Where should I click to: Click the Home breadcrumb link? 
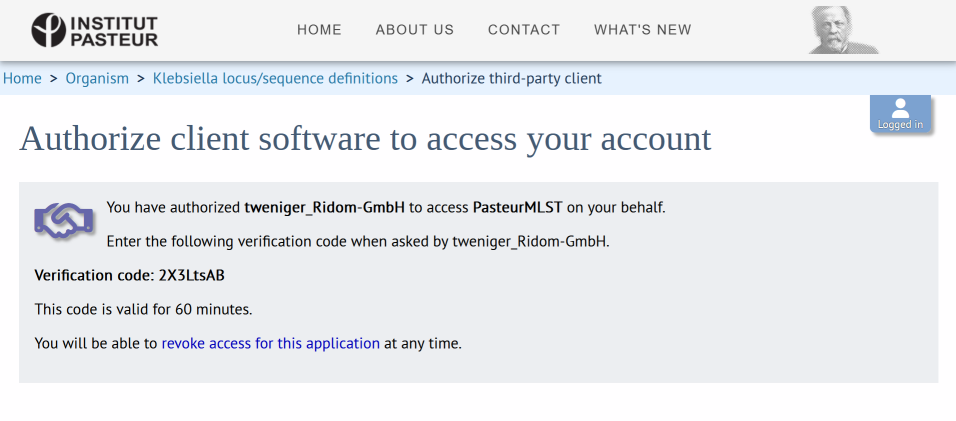pos(22,78)
